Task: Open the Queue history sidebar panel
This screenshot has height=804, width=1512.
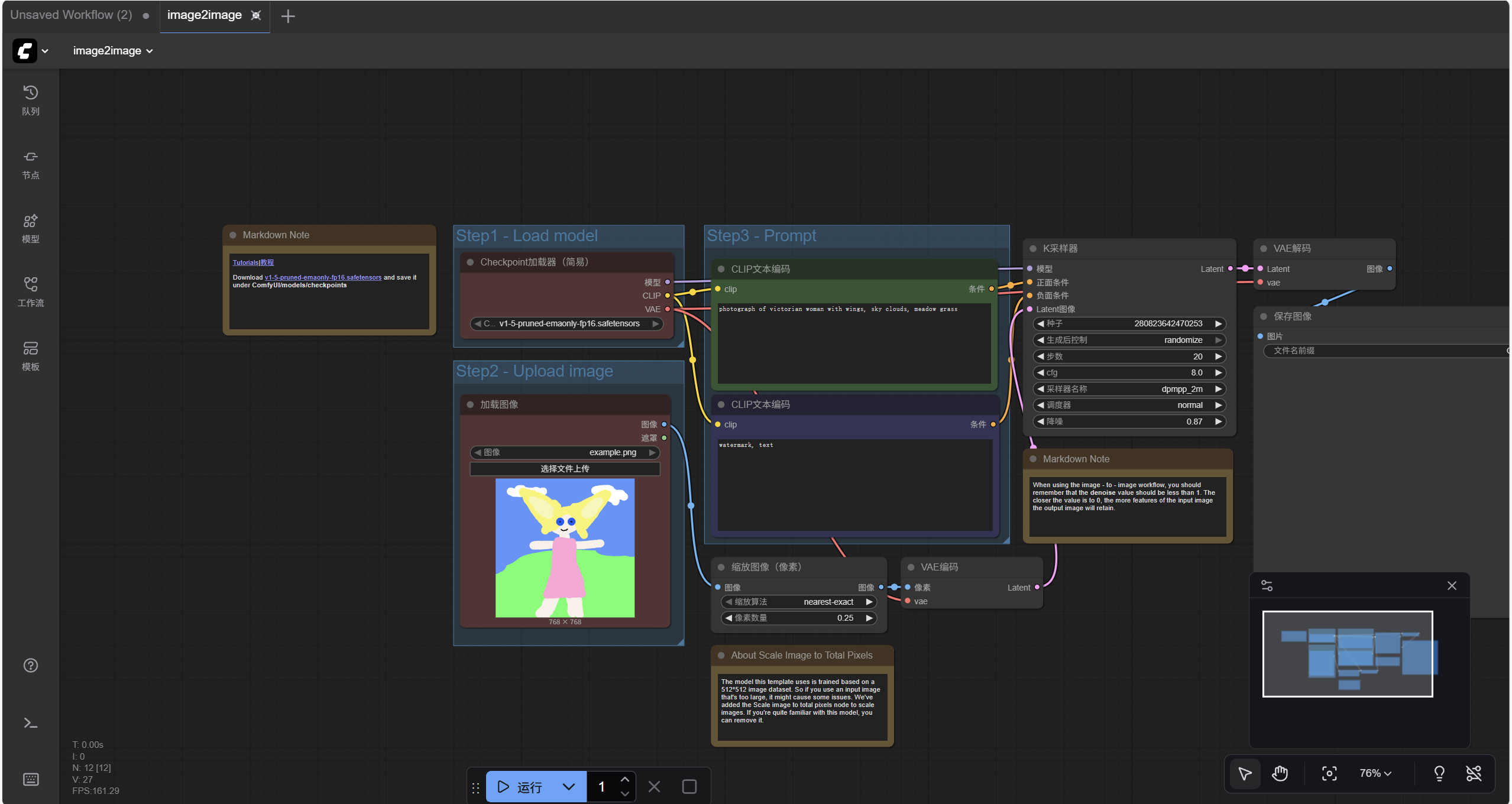Action: click(30, 100)
